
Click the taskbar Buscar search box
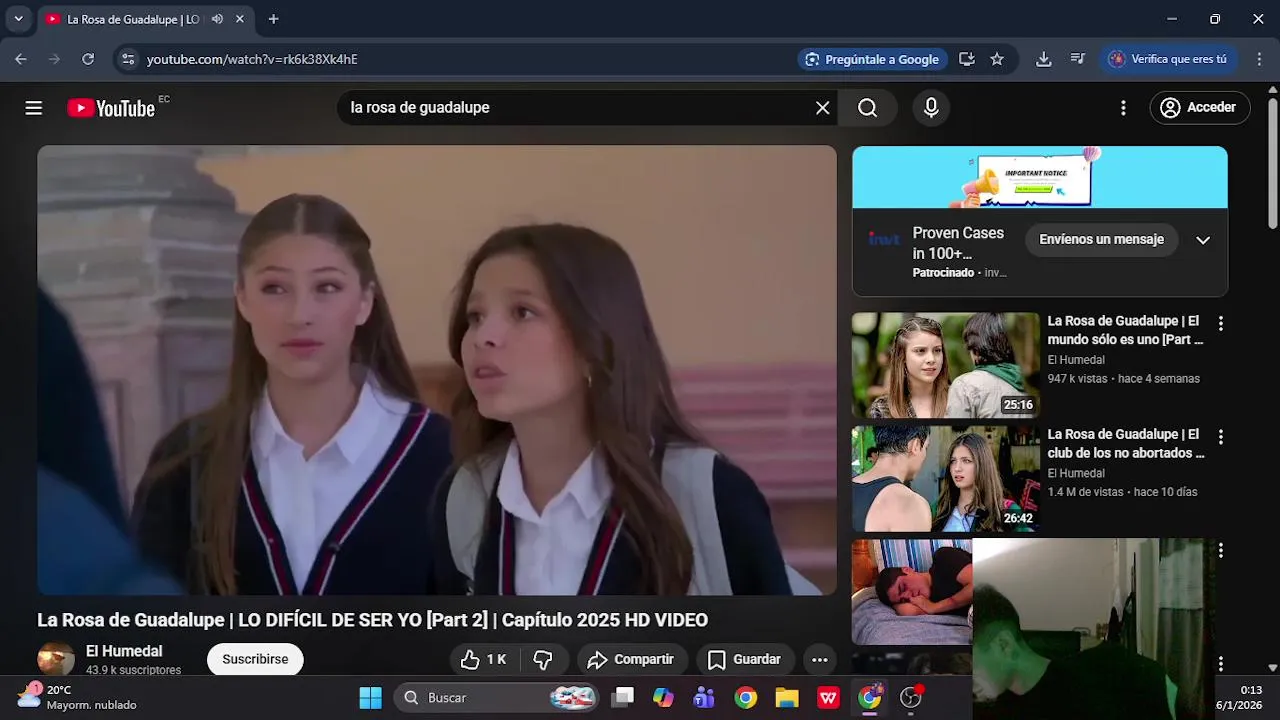(497, 698)
